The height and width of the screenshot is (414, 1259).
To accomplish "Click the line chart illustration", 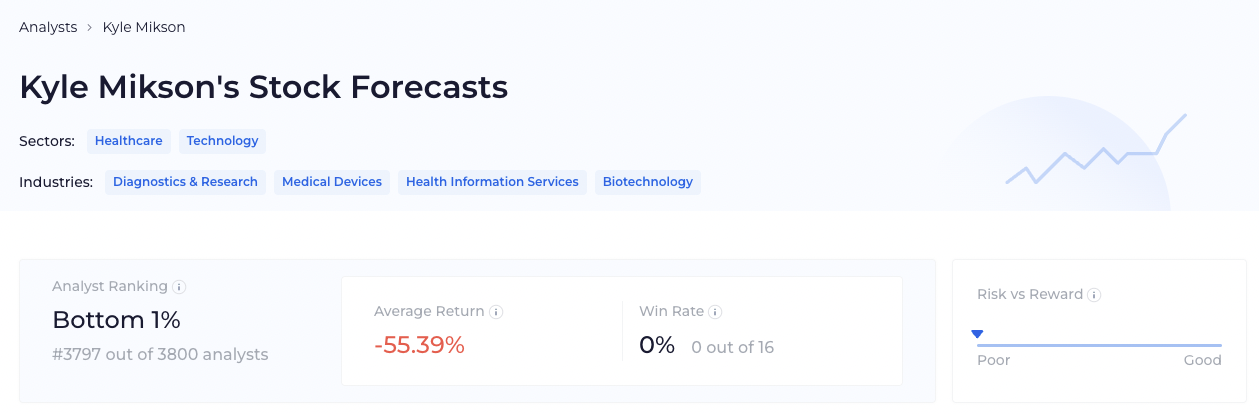I will (x=1096, y=152).
